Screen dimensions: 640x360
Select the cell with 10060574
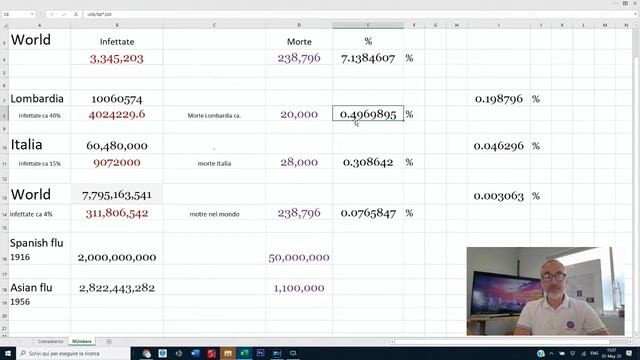[117, 98]
